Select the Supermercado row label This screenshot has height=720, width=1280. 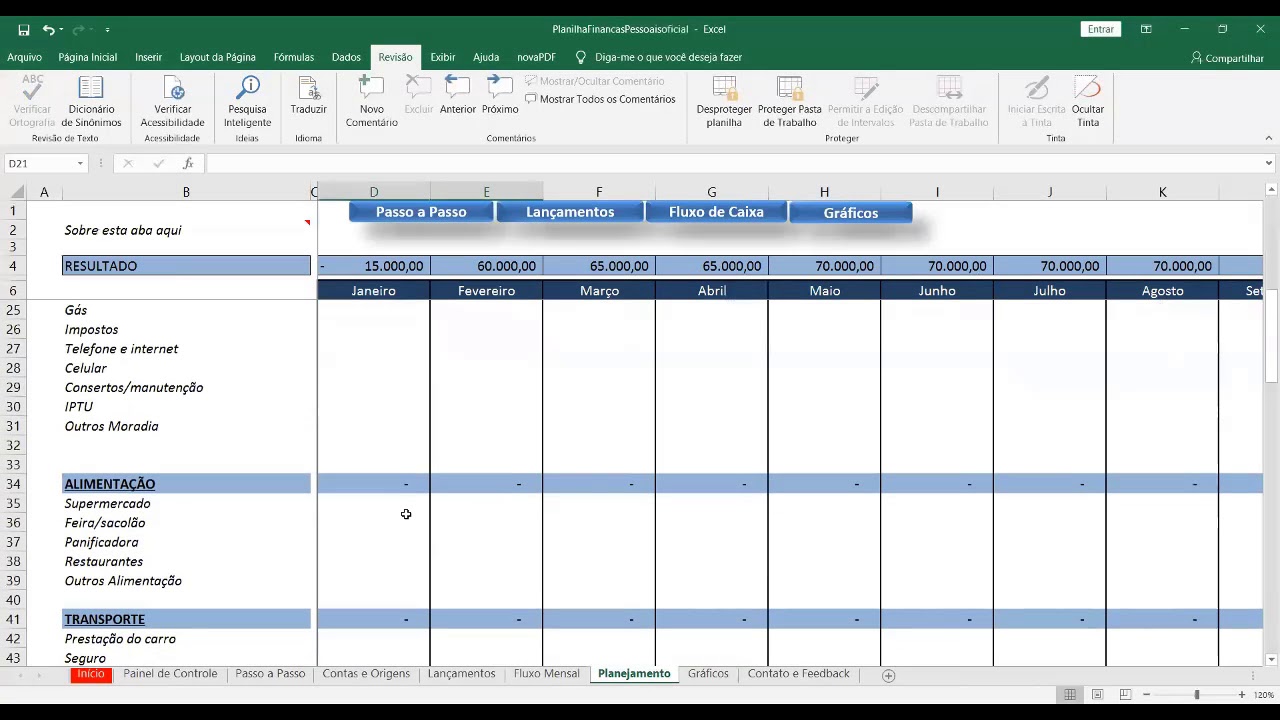(x=108, y=504)
